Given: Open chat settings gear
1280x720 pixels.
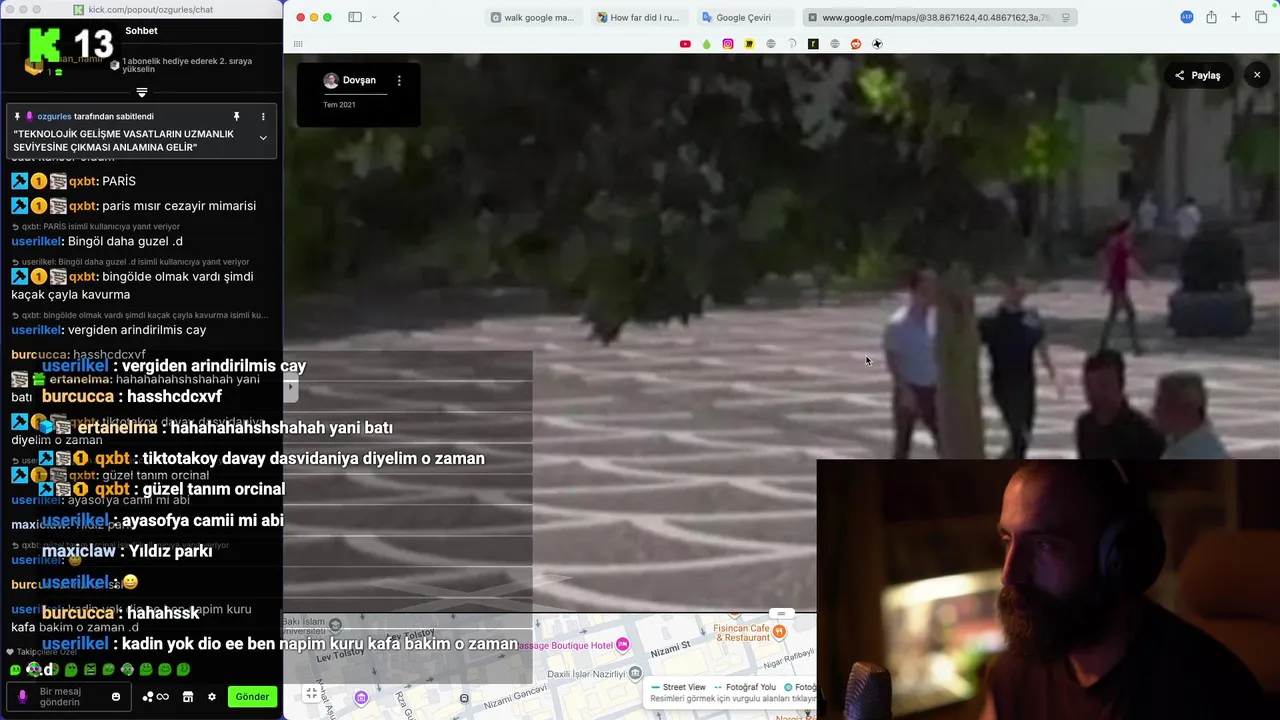Looking at the screenshot, I should (212, 697).
